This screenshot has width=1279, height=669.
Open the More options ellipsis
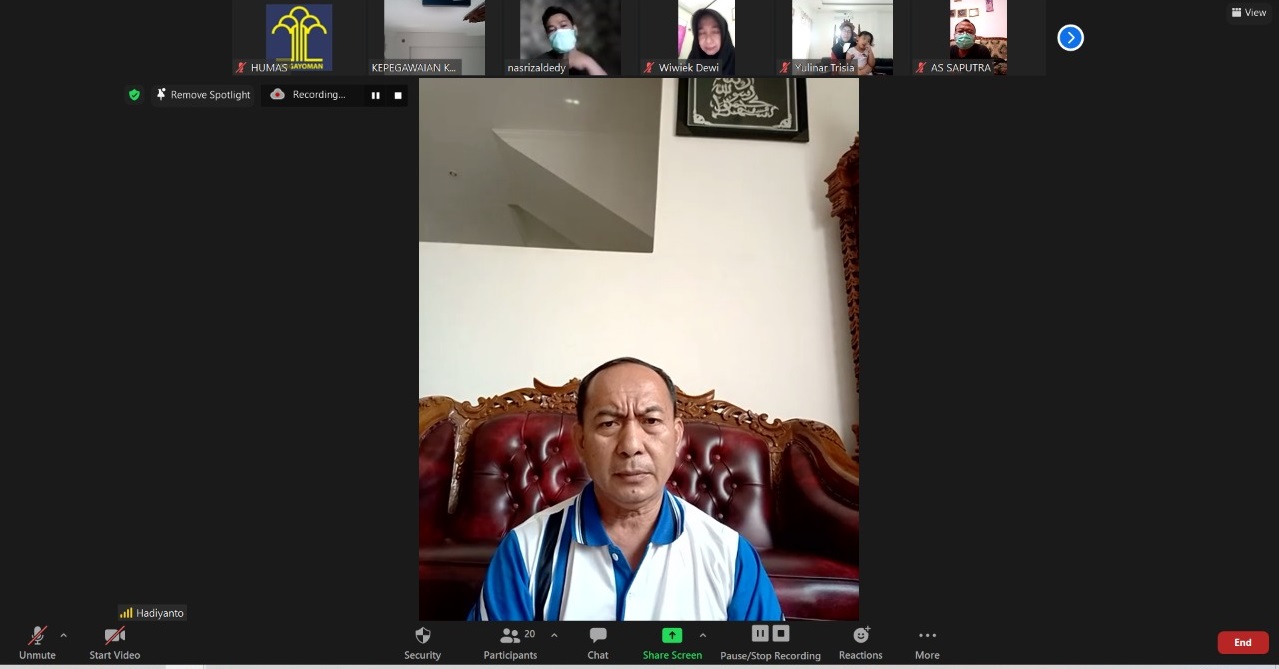(927, 642)
